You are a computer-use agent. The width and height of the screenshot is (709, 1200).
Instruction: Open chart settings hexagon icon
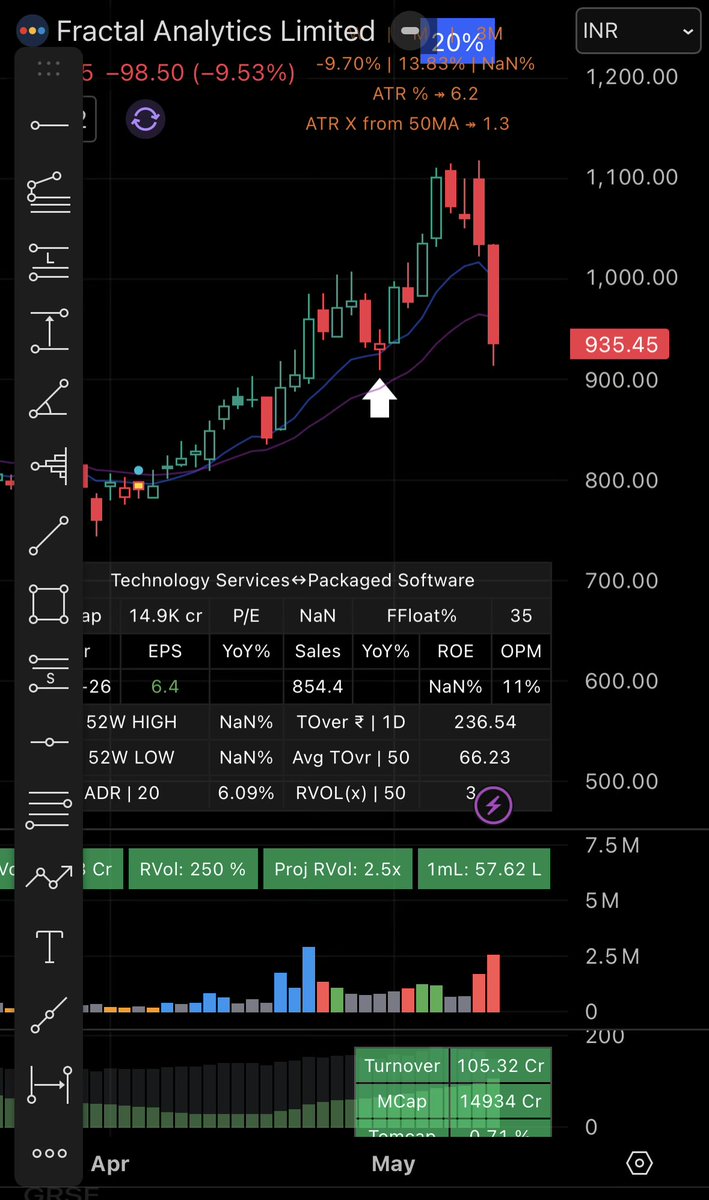[x=640, y=1163]
